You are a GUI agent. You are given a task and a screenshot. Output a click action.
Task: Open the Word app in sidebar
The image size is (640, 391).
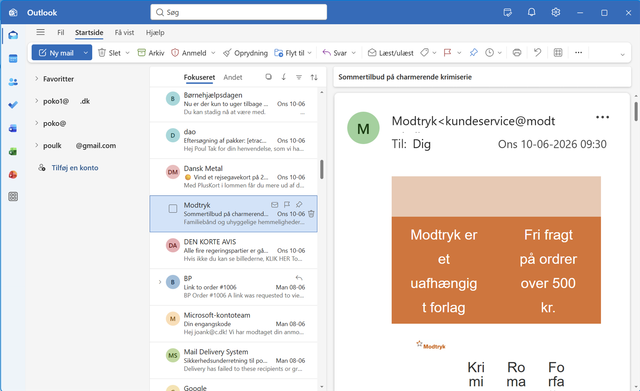click(13, 129)
